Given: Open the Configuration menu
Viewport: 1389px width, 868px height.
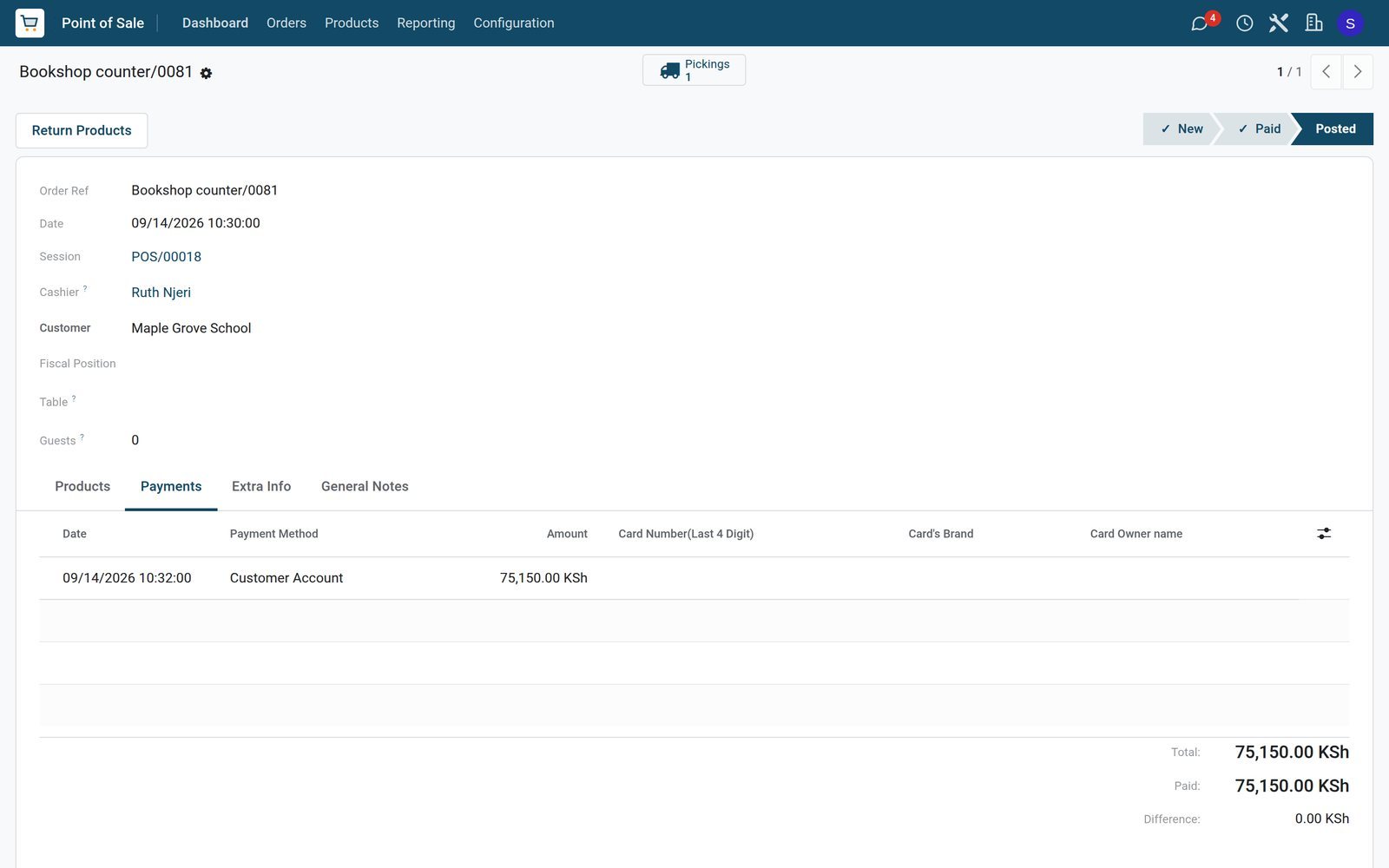Looking at the screenshot, I should pos(514,23).
